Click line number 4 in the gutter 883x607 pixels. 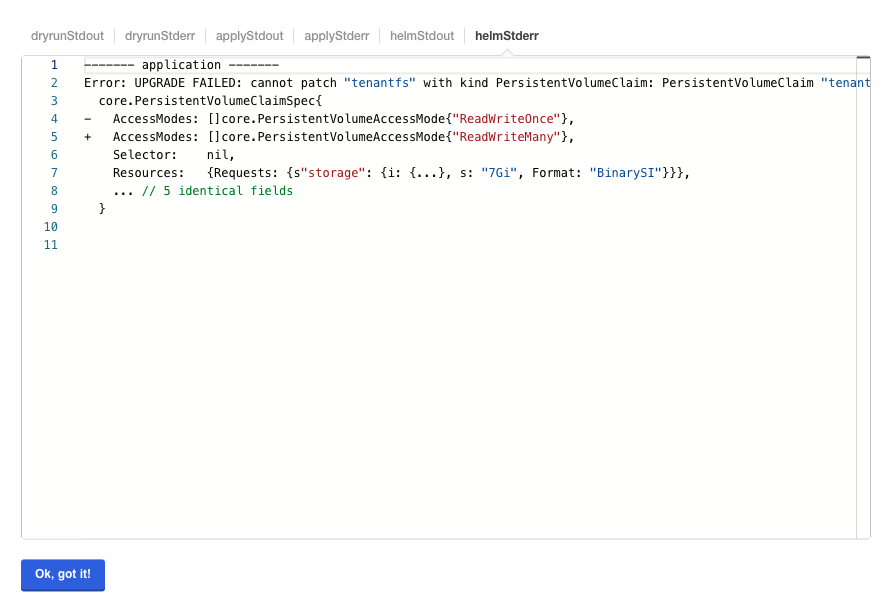[x=54, y=119]
